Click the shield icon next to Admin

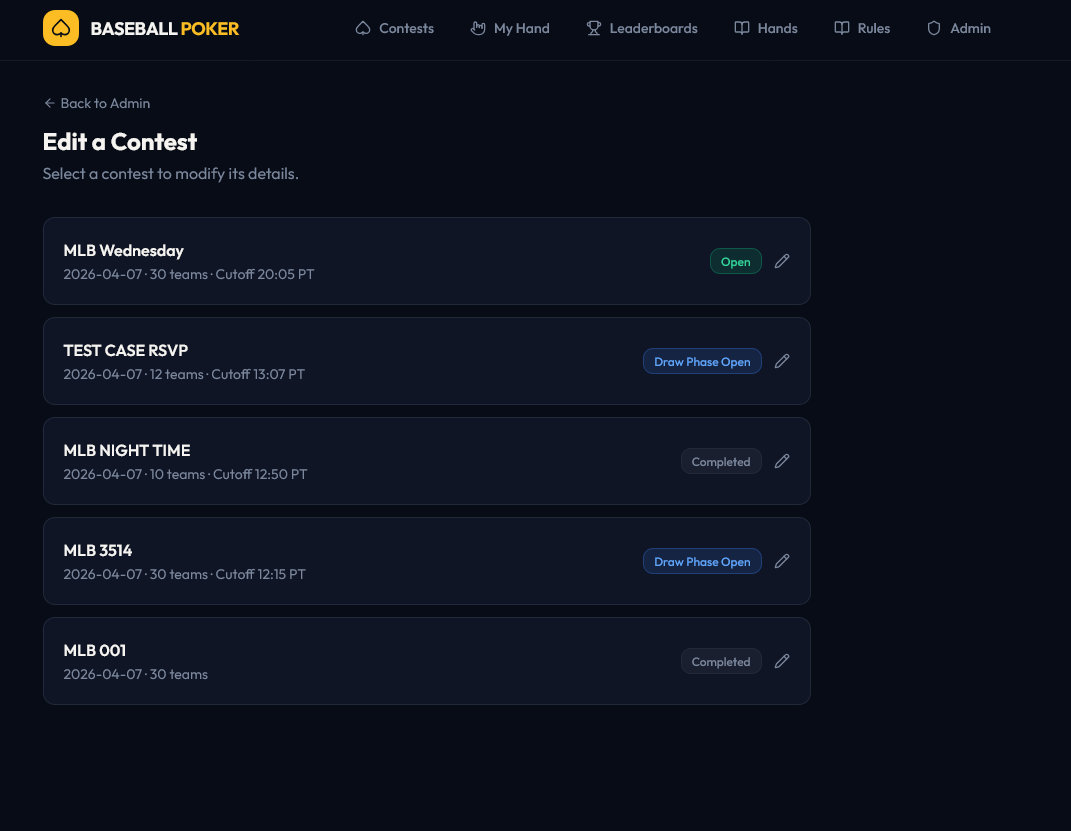(x=934, y=28)
